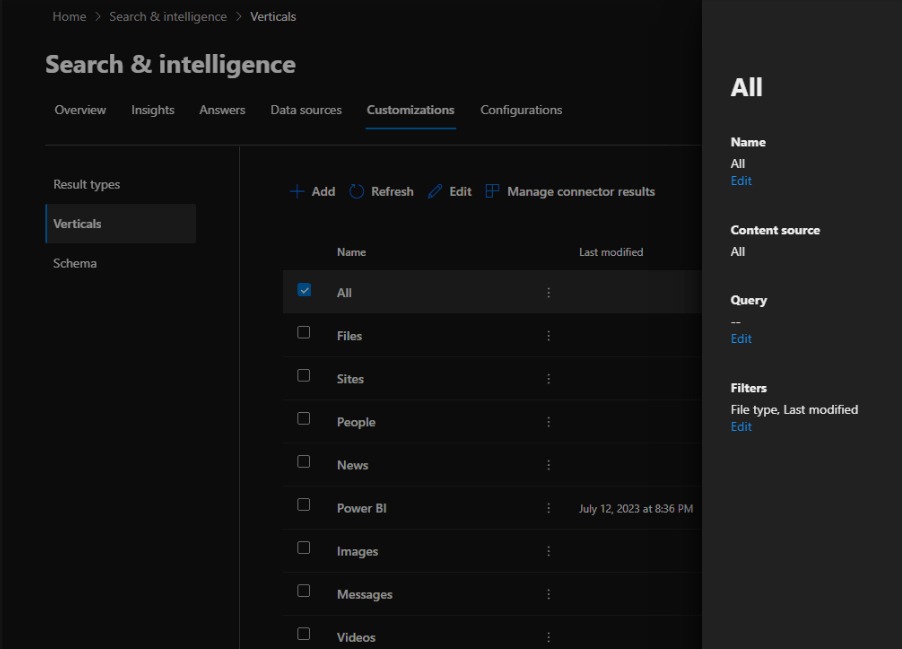Switch to the Insights tab
The image size is (902, 649).
152,110
